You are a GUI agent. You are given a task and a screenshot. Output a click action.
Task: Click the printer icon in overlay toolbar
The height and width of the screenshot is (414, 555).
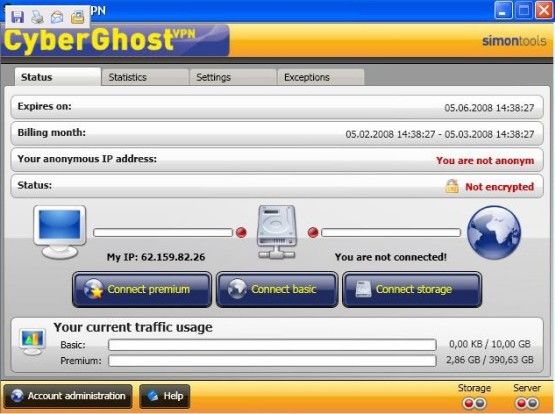37,17
